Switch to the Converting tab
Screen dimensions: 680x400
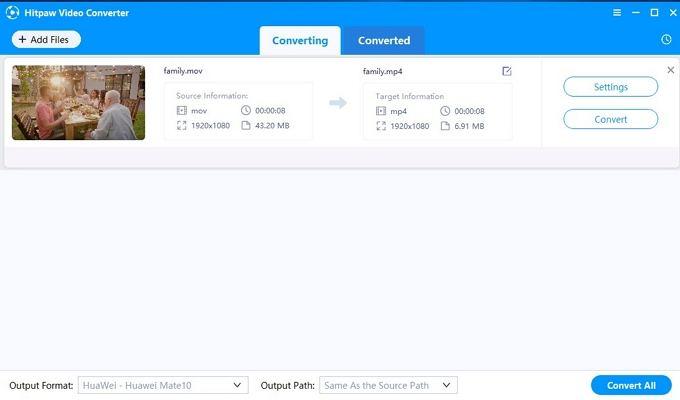click(x=300, y=40)
